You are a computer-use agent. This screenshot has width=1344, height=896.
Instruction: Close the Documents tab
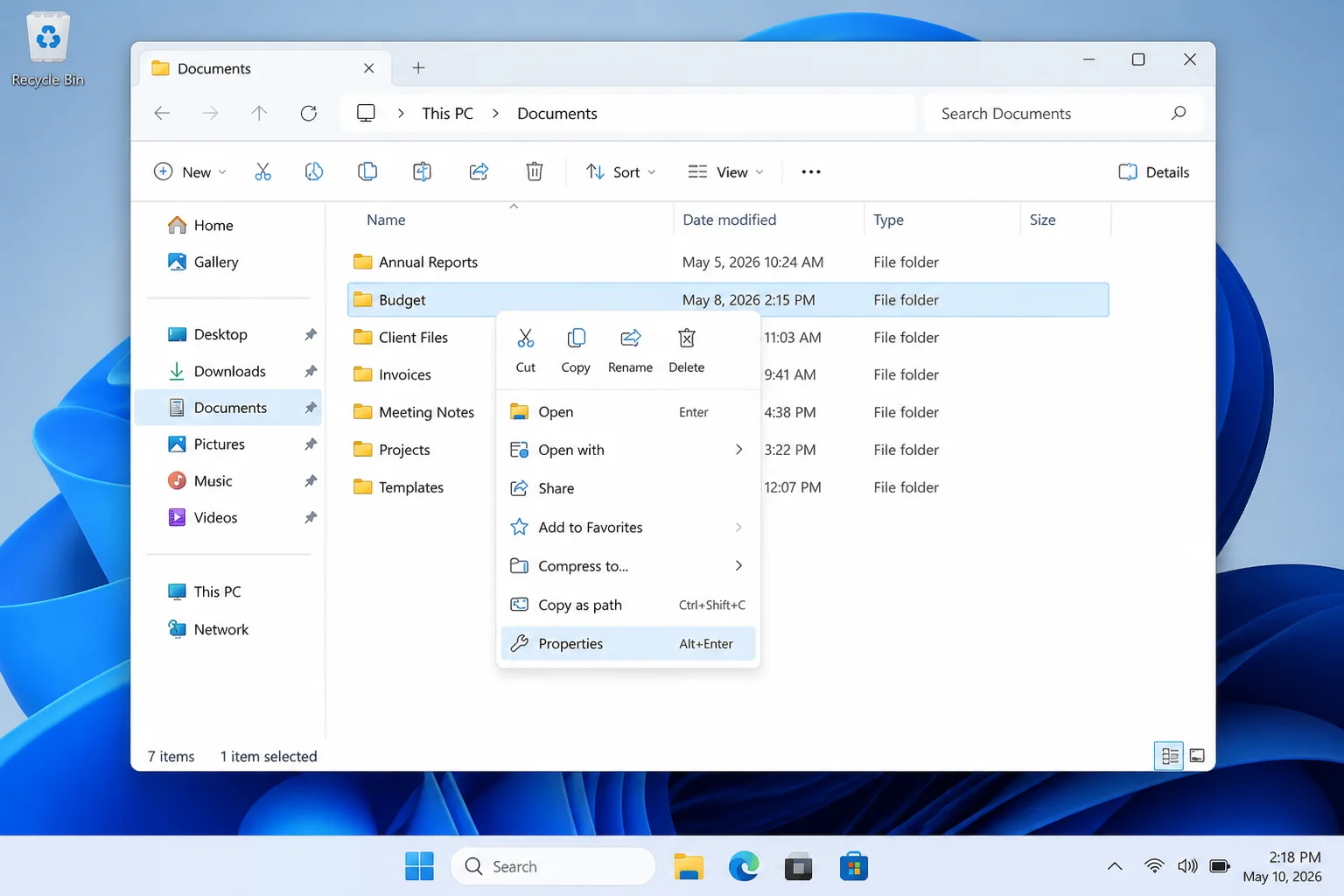(x=369, y=68)
